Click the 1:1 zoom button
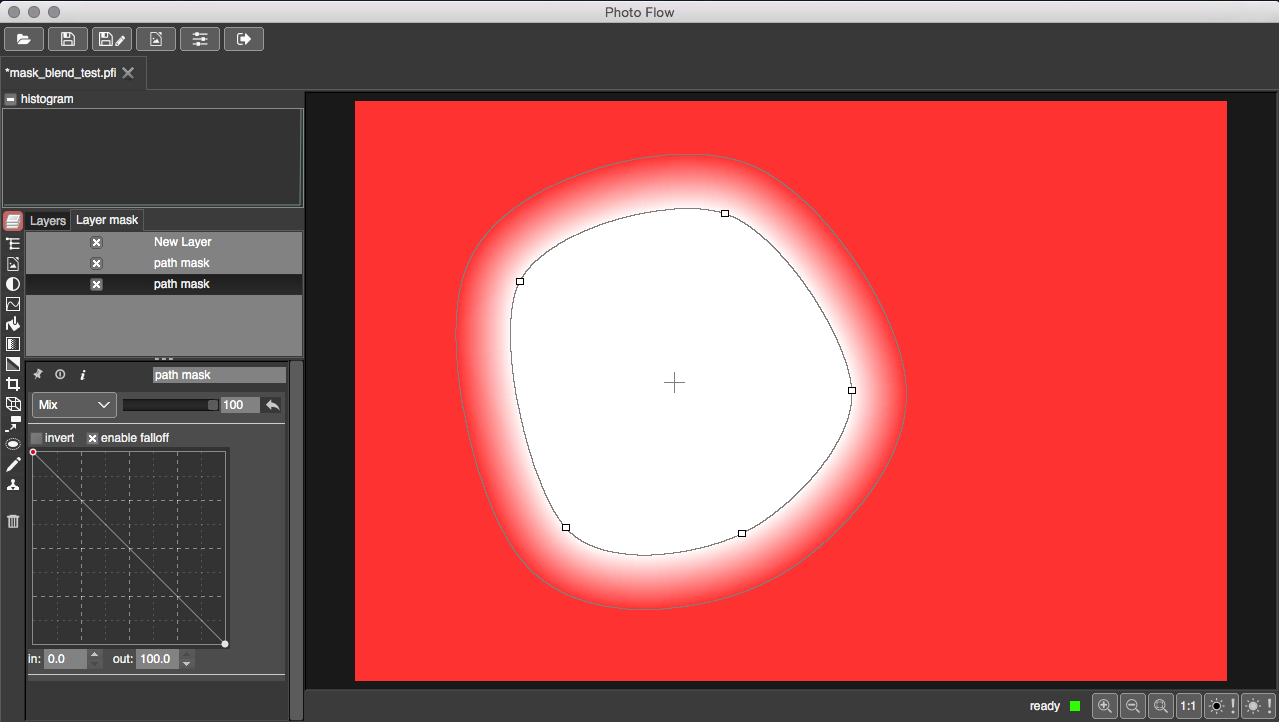 coord(1188,706)
